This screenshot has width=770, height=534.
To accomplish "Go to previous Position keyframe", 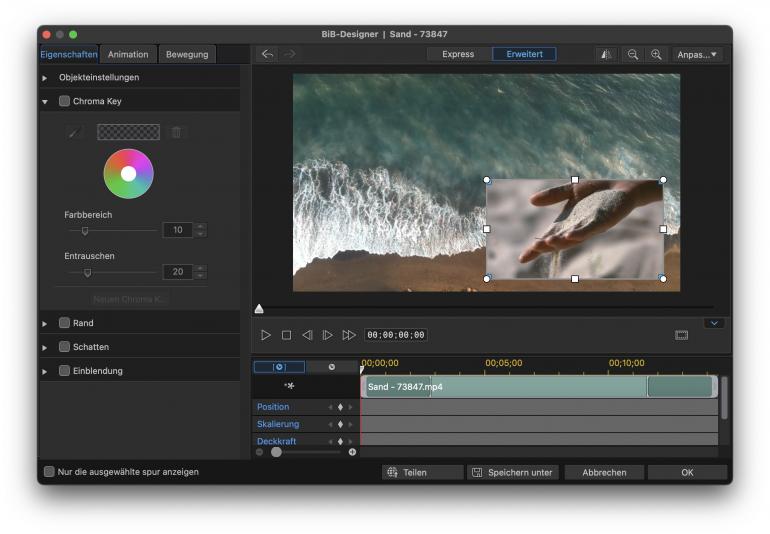I will 330,407.
